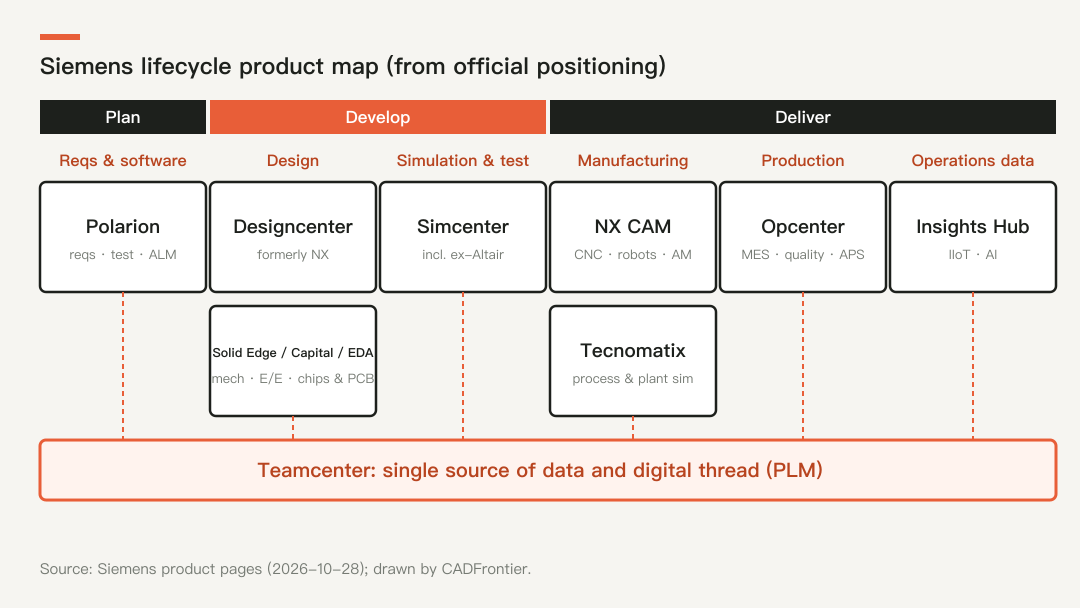Open the Solid Edge / Capital / EDA box
The height and width of the screenshot is (608, 1080).
click(x=293, y=361)
